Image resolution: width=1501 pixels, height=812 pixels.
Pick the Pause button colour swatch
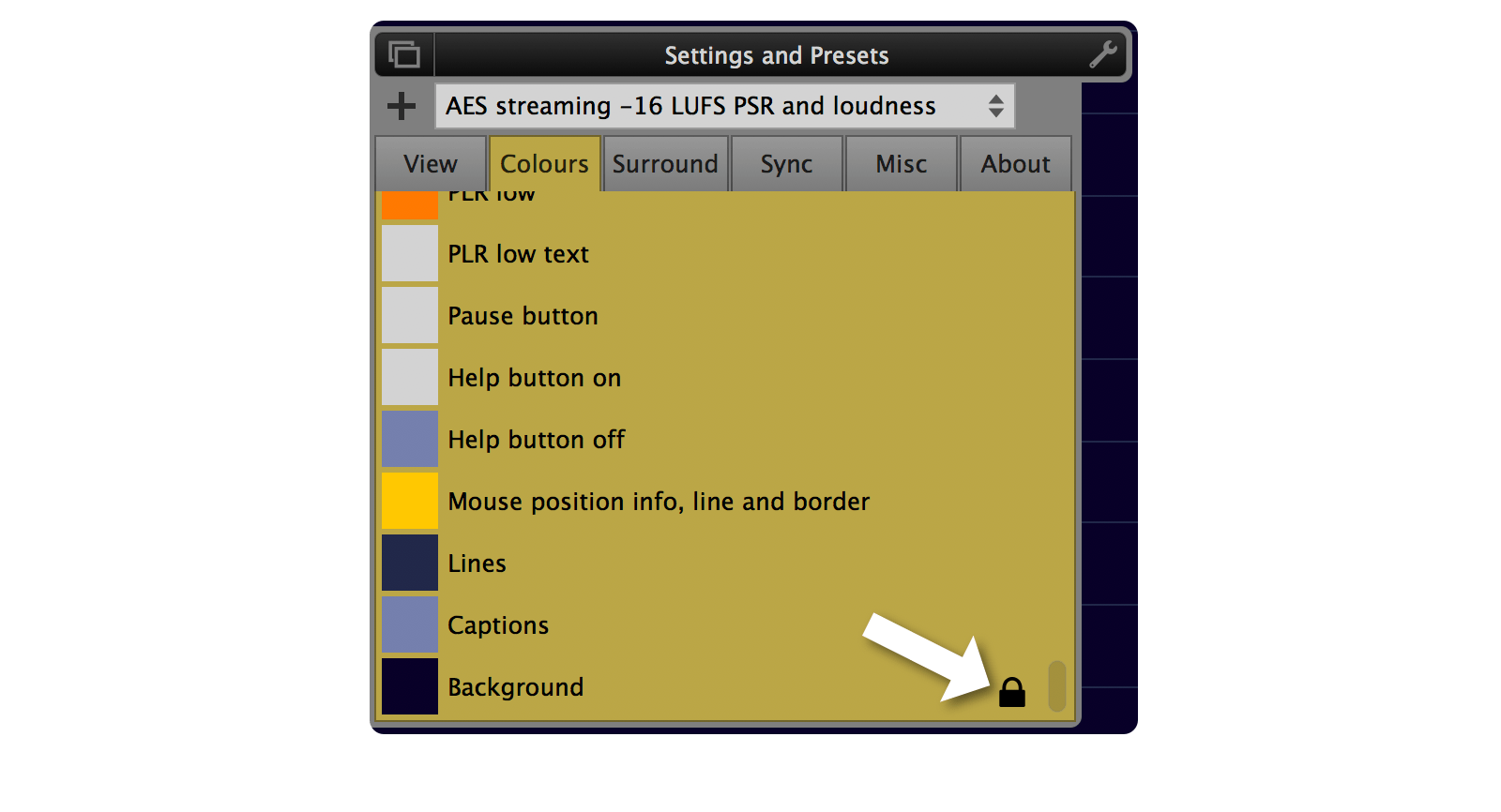coord(410,315)
